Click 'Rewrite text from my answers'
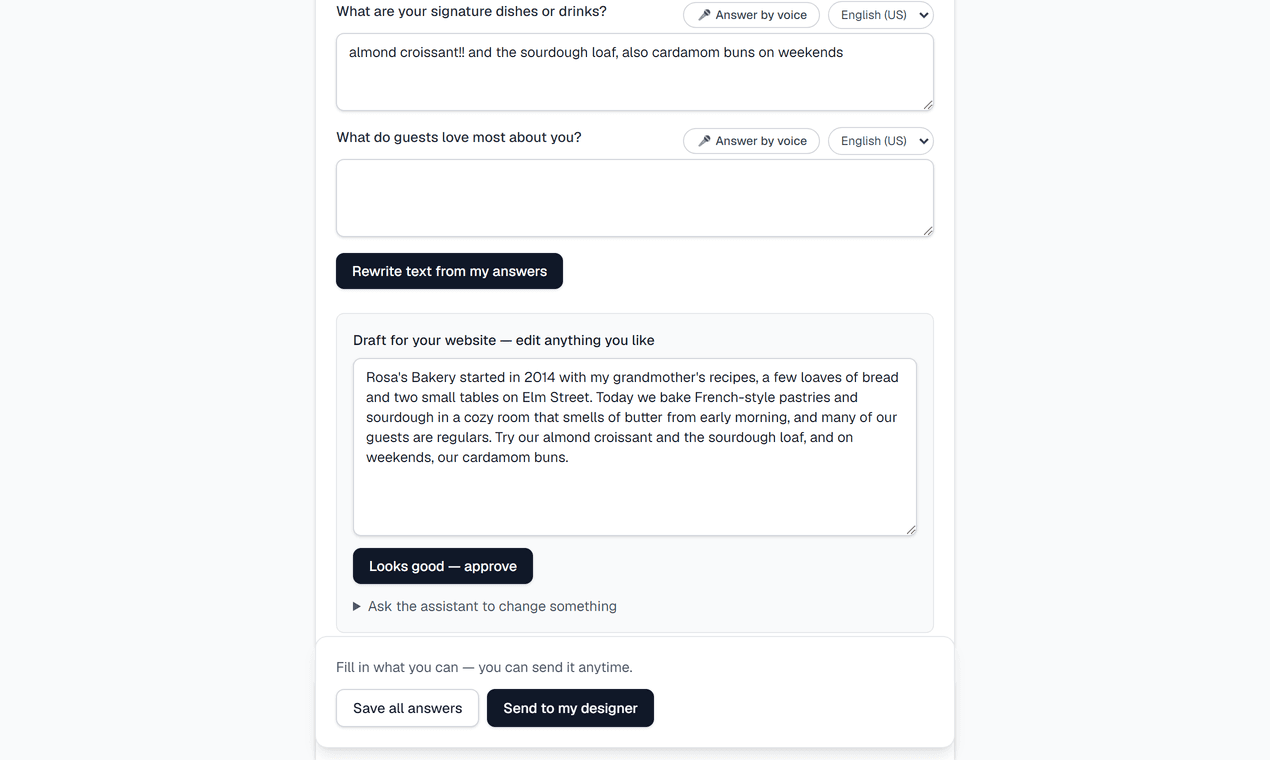 coord(449,271)
